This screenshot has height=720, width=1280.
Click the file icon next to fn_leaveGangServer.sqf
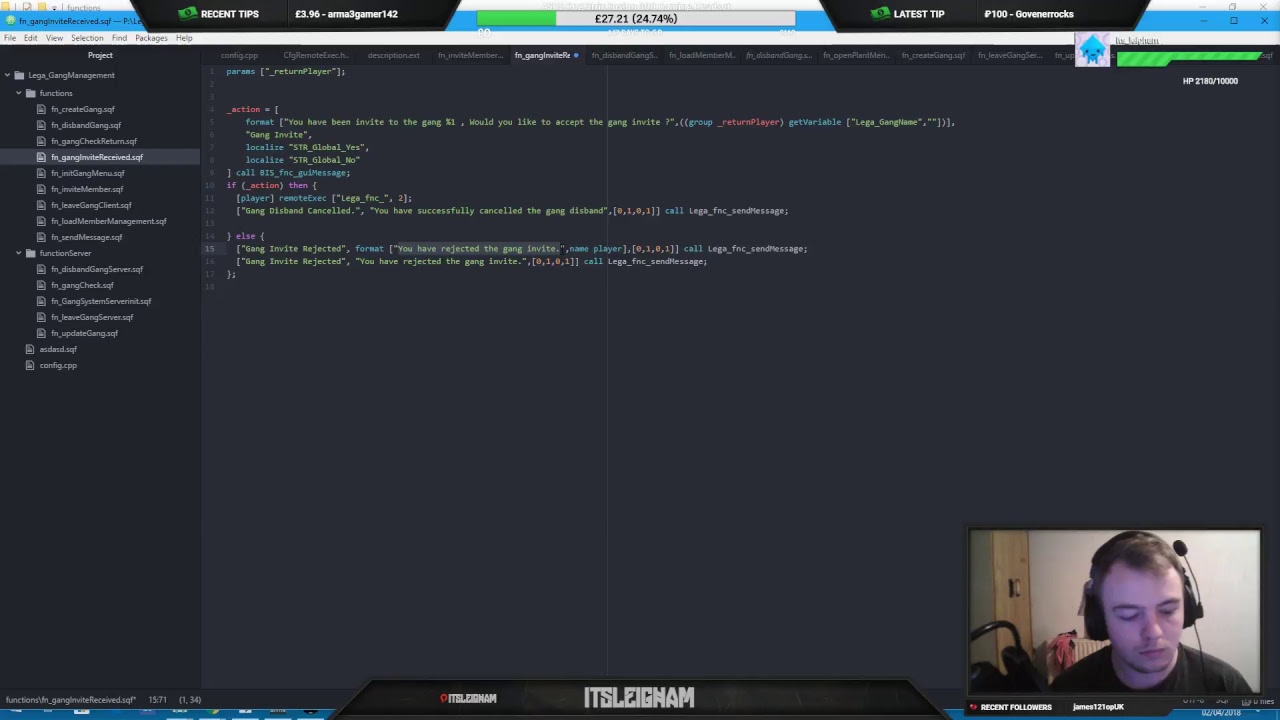[41, 317]
